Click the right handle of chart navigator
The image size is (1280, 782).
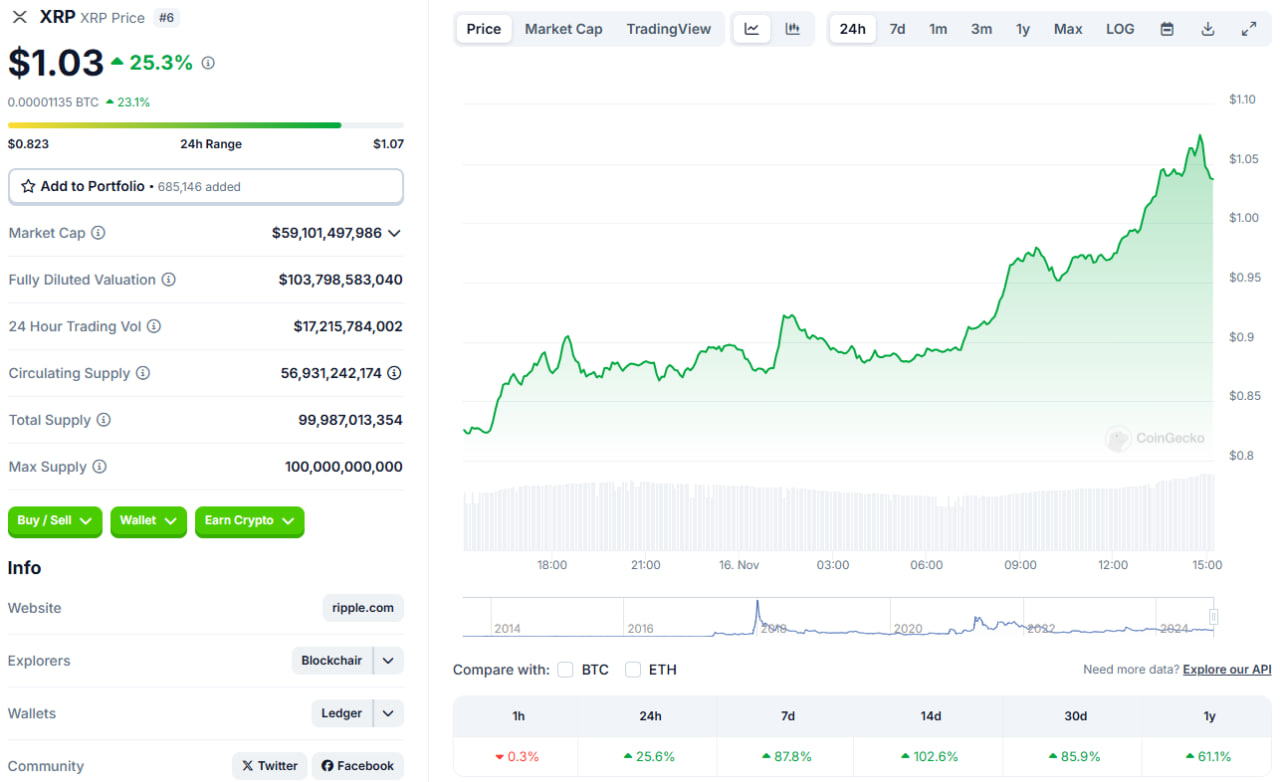[x=1214, y=616]
